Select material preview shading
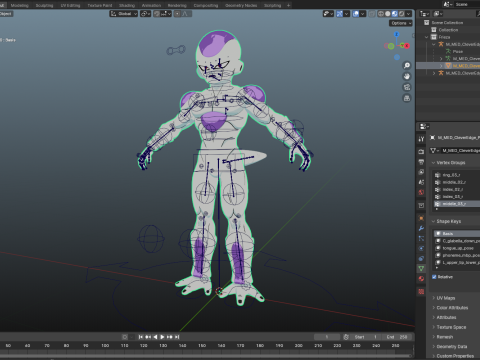 pos(395,14)
